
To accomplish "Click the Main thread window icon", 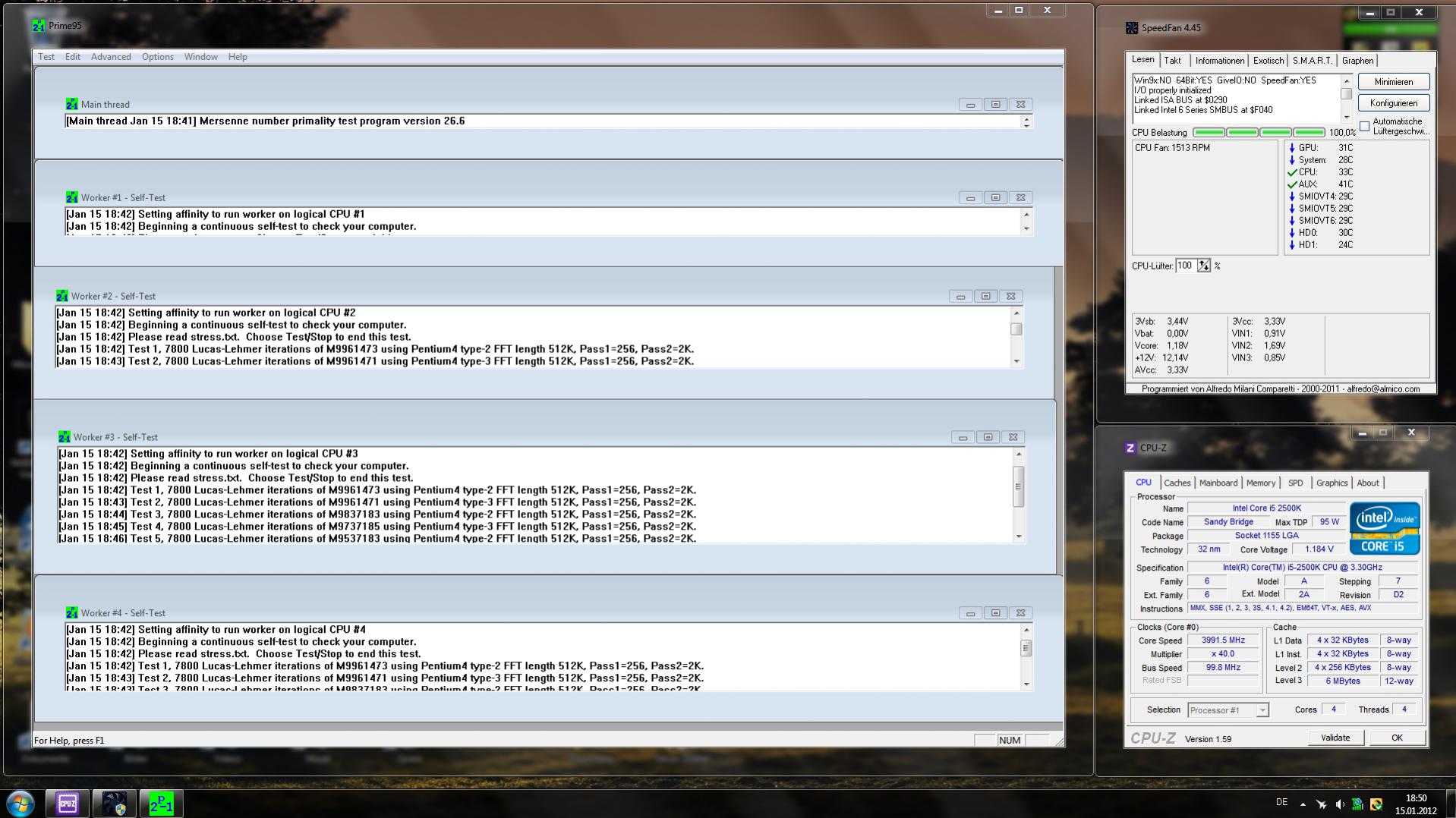I will coord(71,104).
